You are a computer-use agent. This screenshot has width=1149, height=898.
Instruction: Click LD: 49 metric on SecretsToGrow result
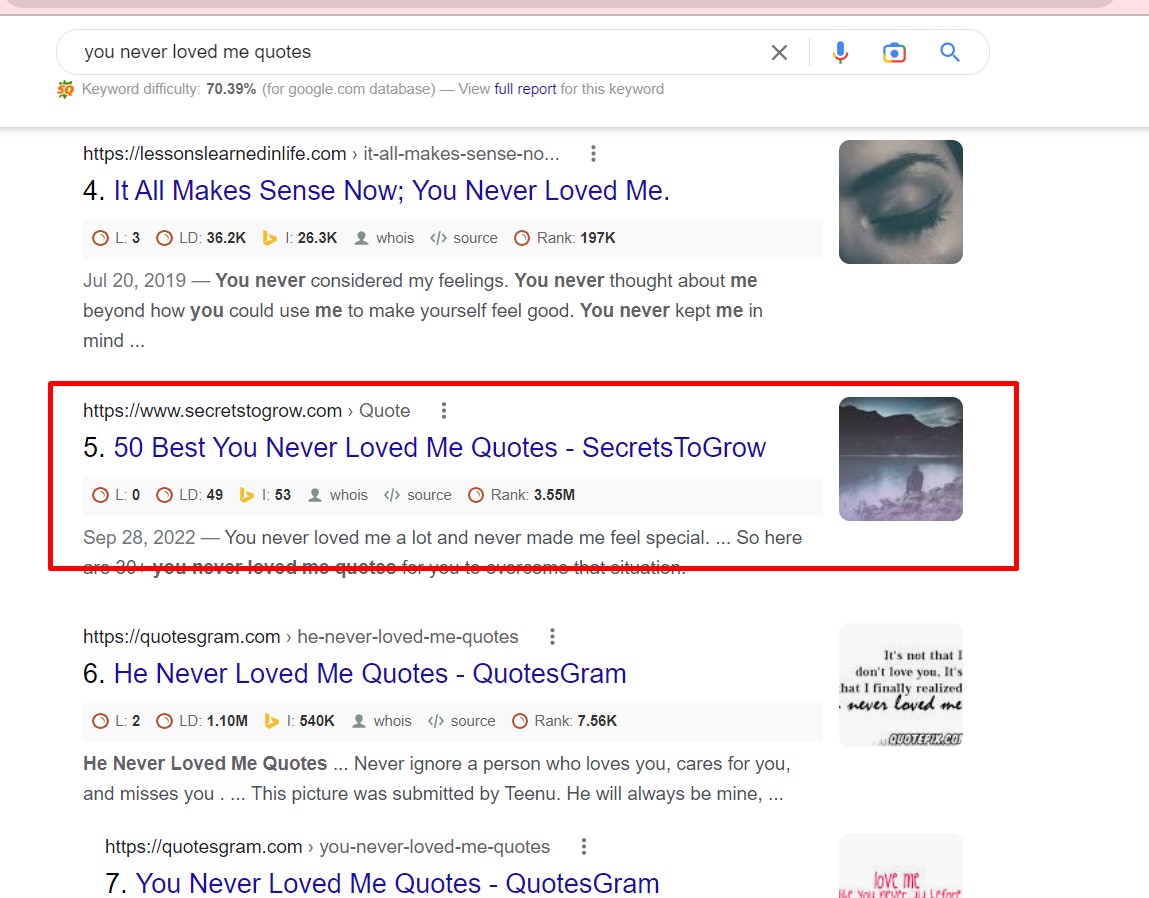click(x=190, y=495)
